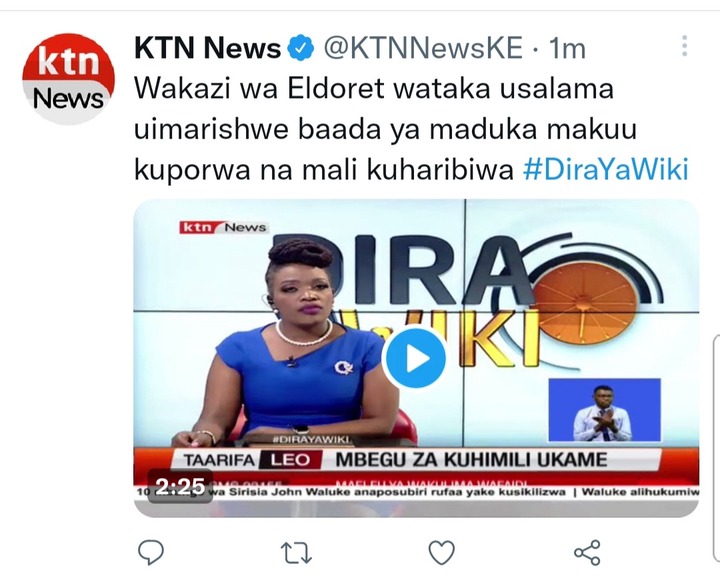This screenshot has width=720, height=586.
Task: Open the #DiraYaWiki hashtag link
Action: (x=606, y=169)
